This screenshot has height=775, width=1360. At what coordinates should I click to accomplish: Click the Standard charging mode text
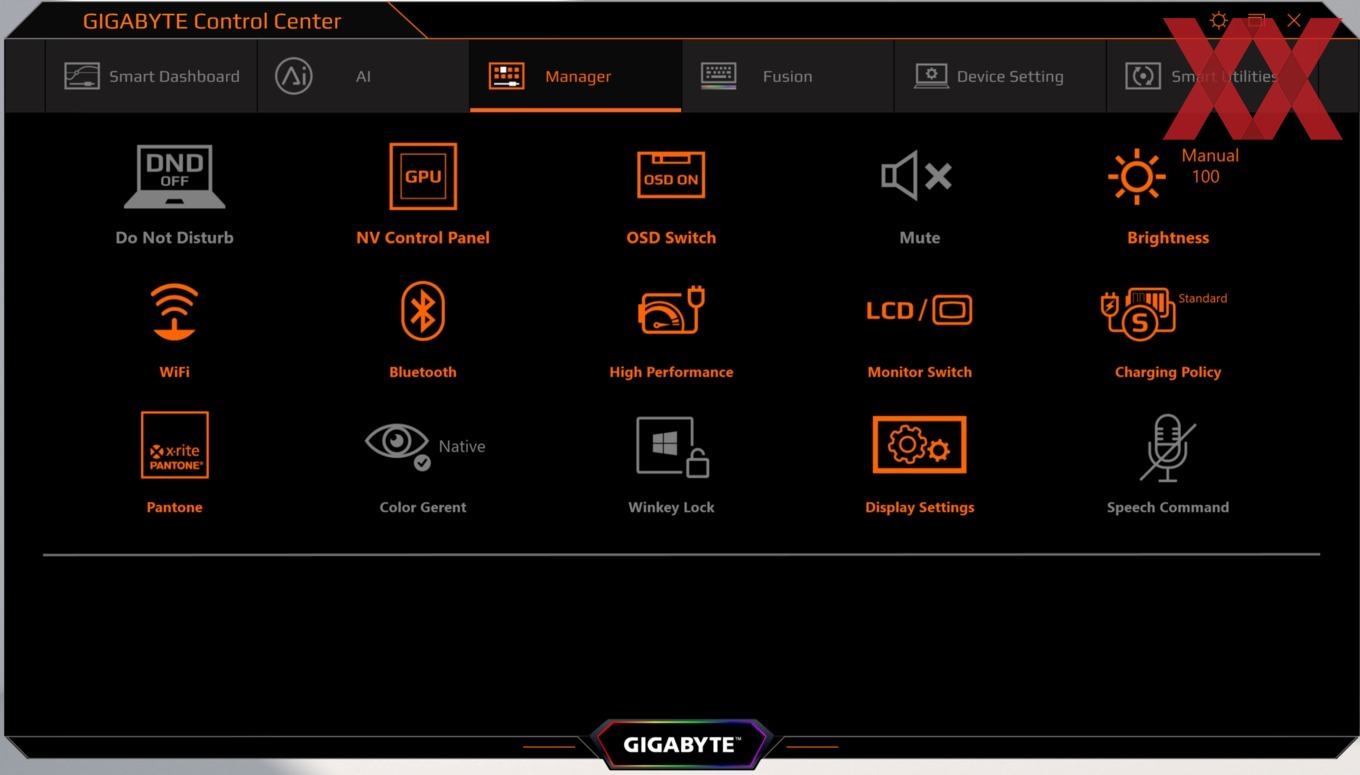coord(1202,298)
